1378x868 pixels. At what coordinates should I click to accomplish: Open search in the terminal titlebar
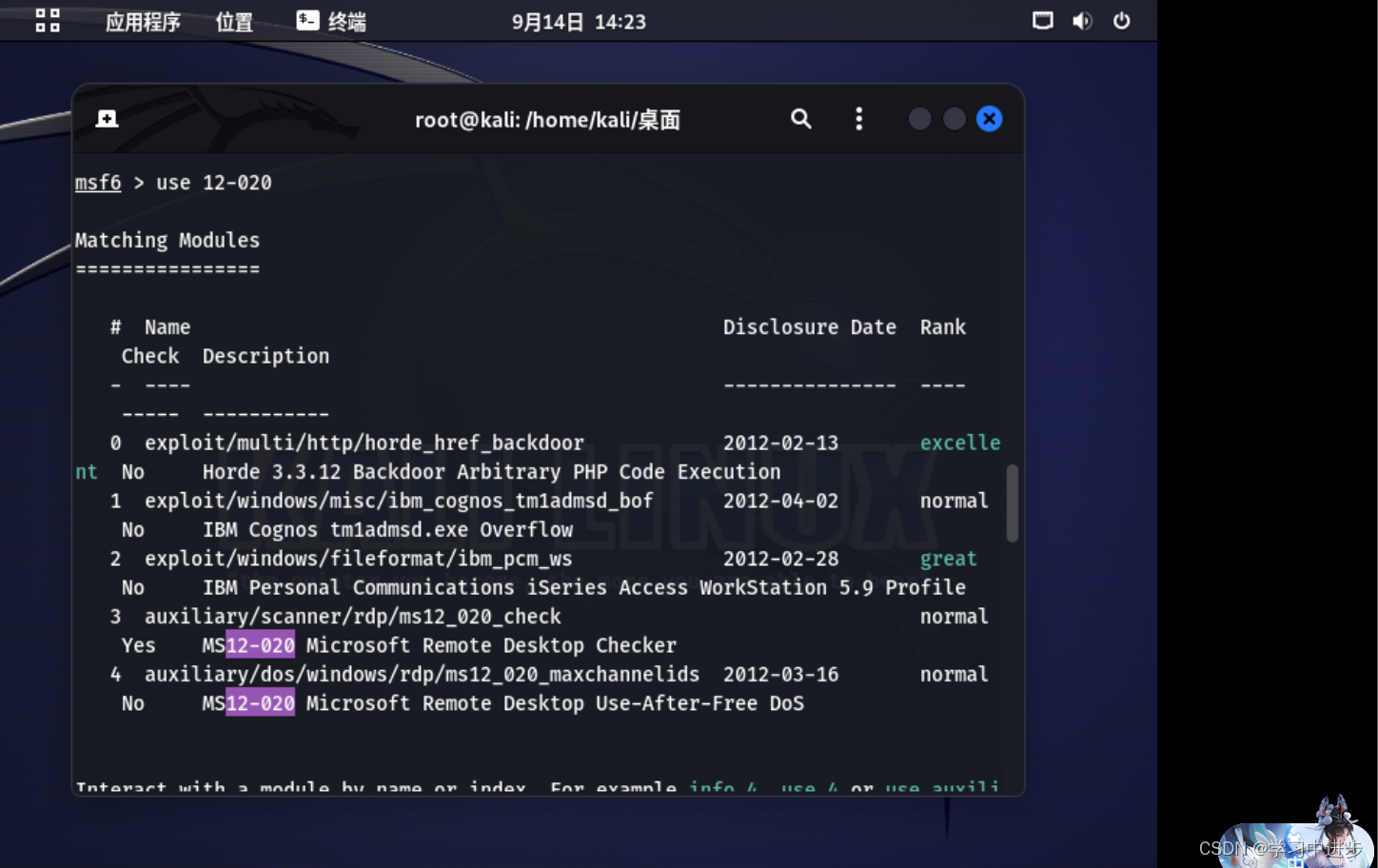coord(800,118)
